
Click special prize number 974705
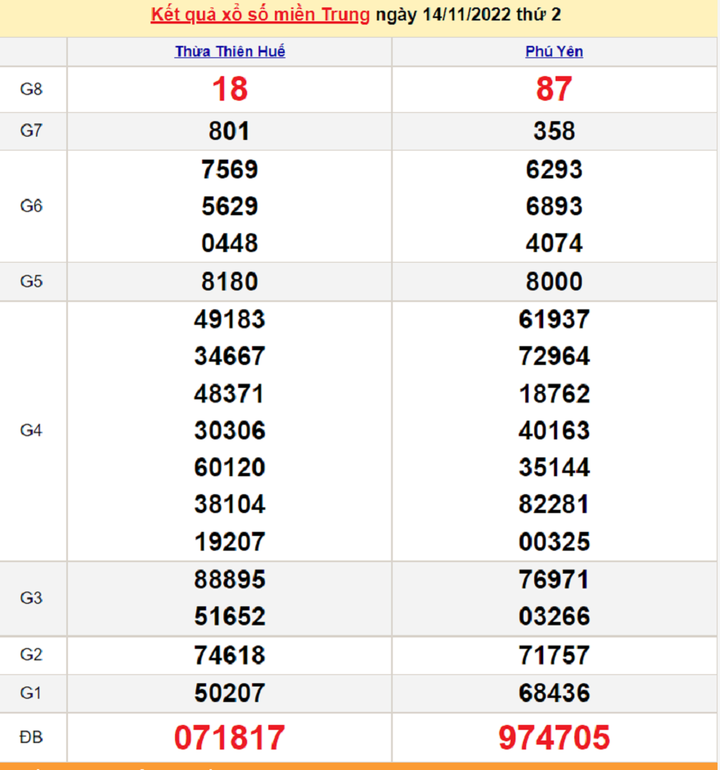click(554, 738)
